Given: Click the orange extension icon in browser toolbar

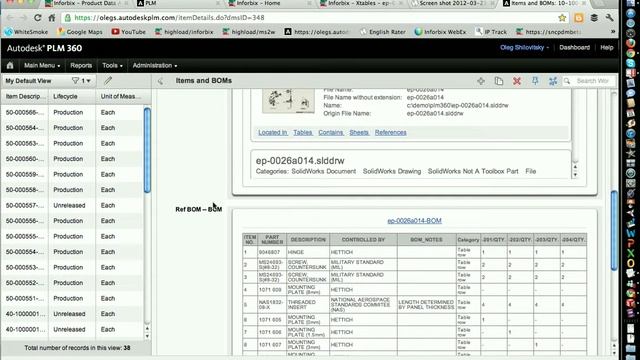Looking at the screenshot, I should [x=578, y=18].
